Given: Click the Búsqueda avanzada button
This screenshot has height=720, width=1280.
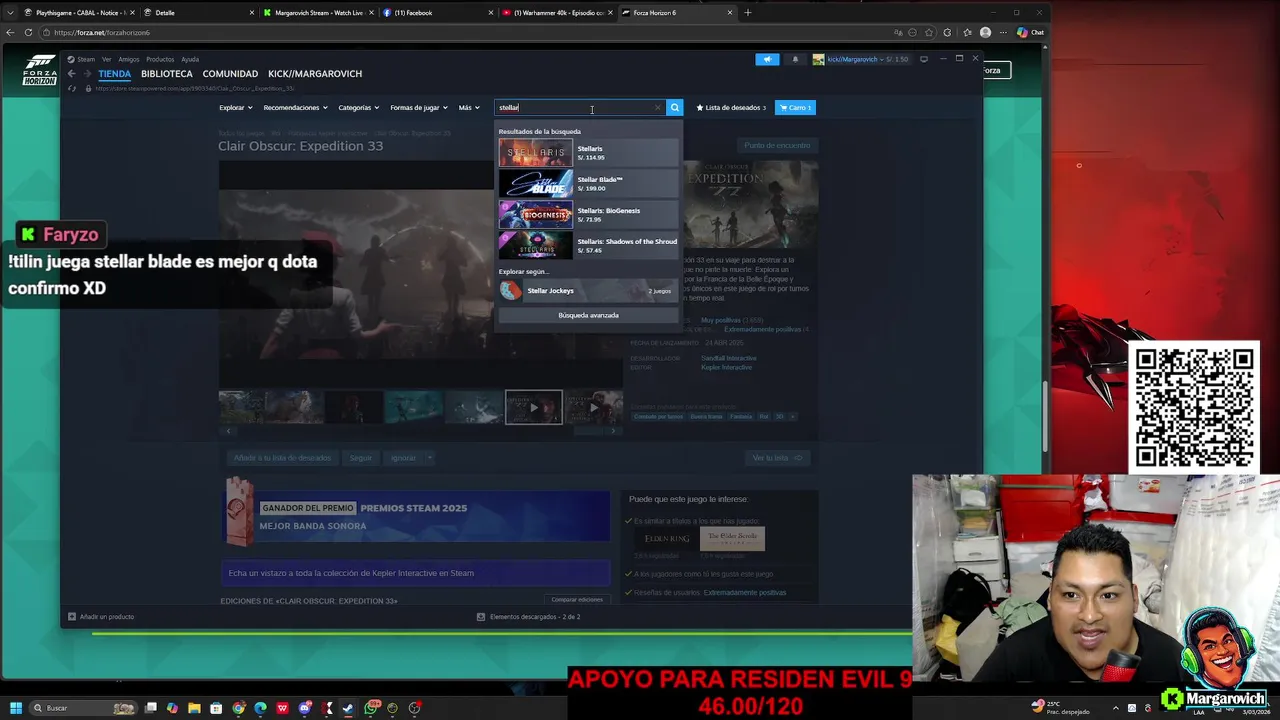Looking at the screenshot, I should pos(588,315).
